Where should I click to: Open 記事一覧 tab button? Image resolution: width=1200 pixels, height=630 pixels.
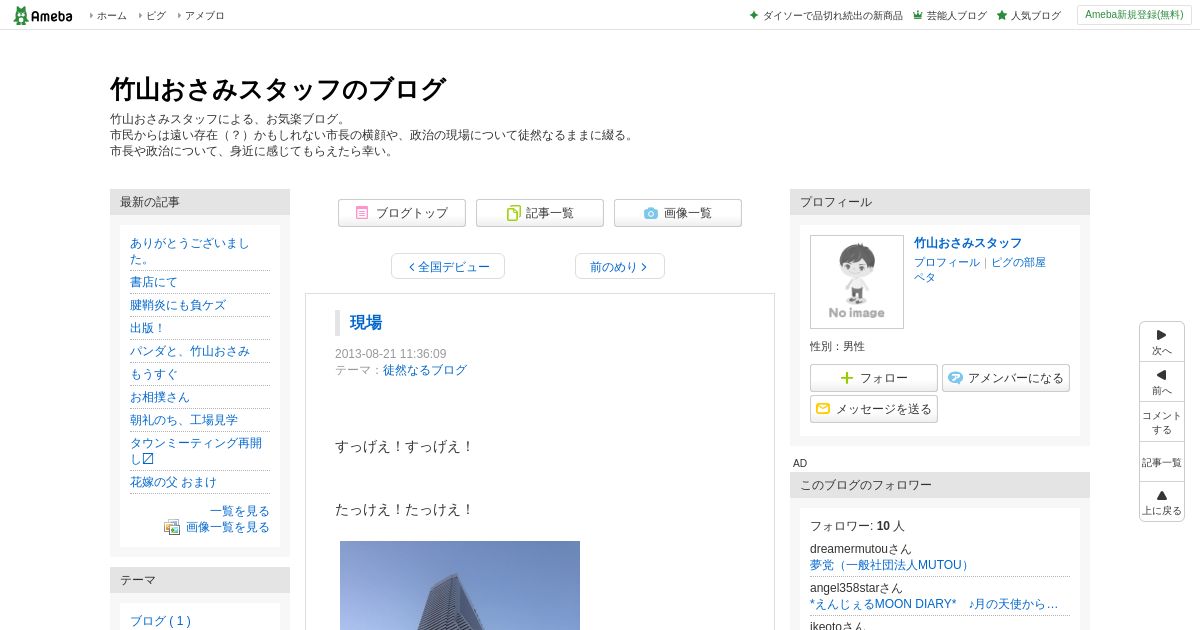point(540,213)
